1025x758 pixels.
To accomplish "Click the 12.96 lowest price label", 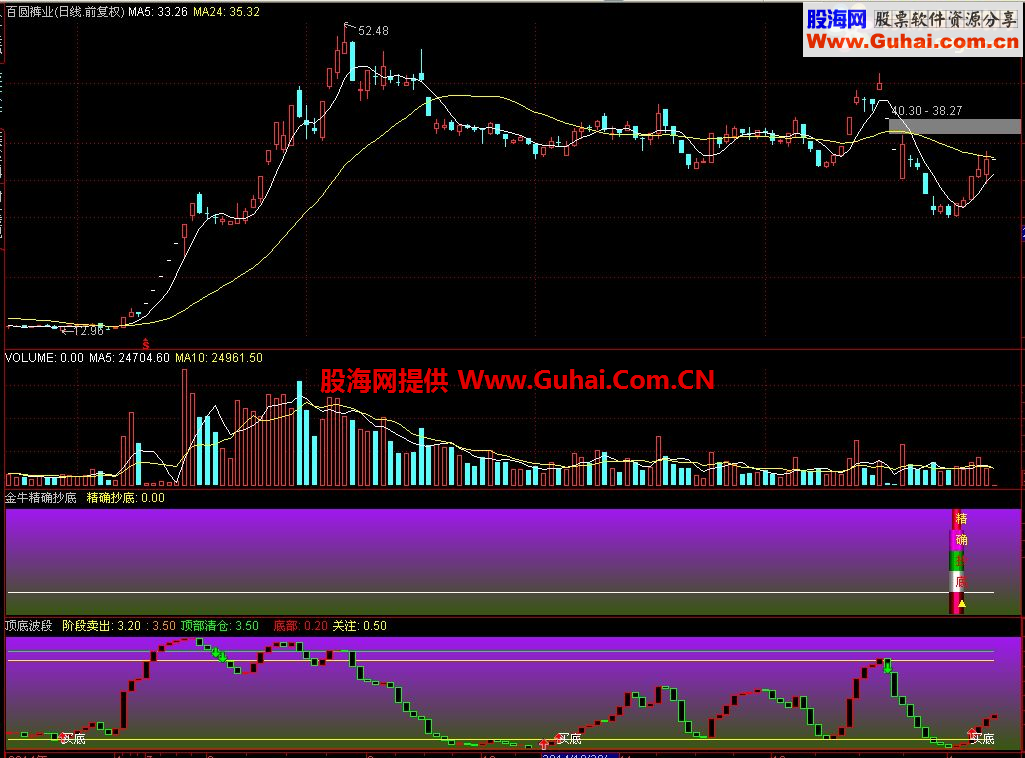I will [88, 331].
